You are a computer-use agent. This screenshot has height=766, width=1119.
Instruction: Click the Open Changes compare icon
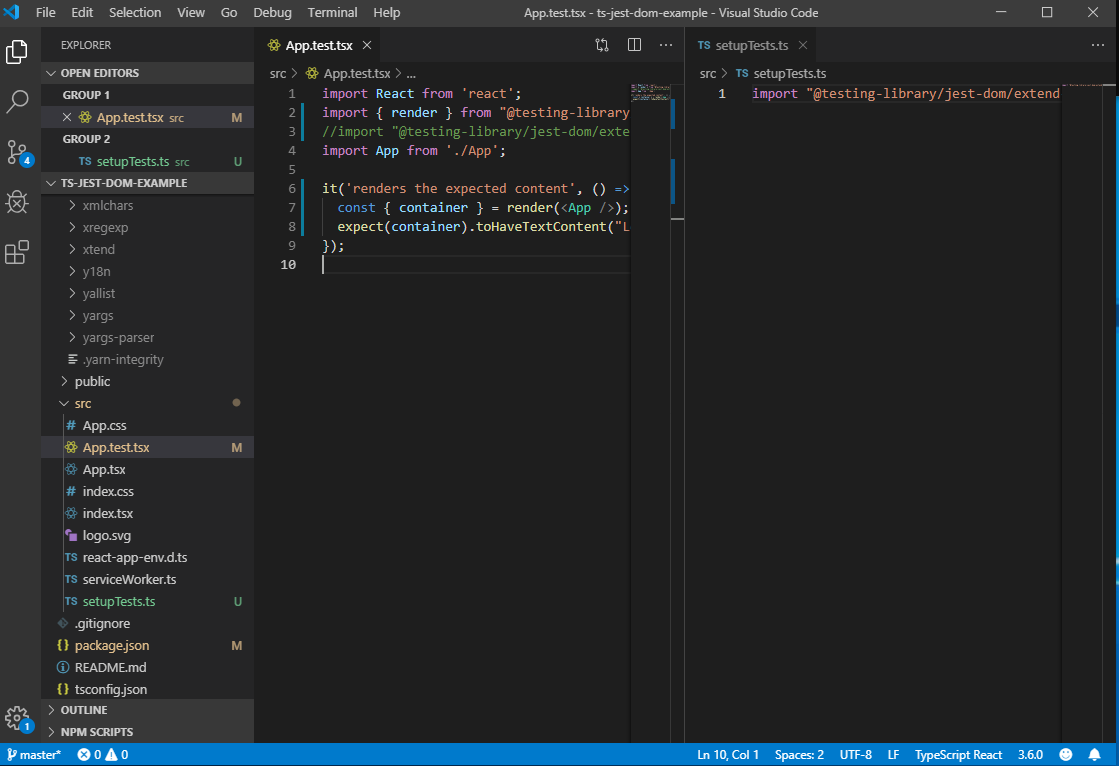(602, 45)
